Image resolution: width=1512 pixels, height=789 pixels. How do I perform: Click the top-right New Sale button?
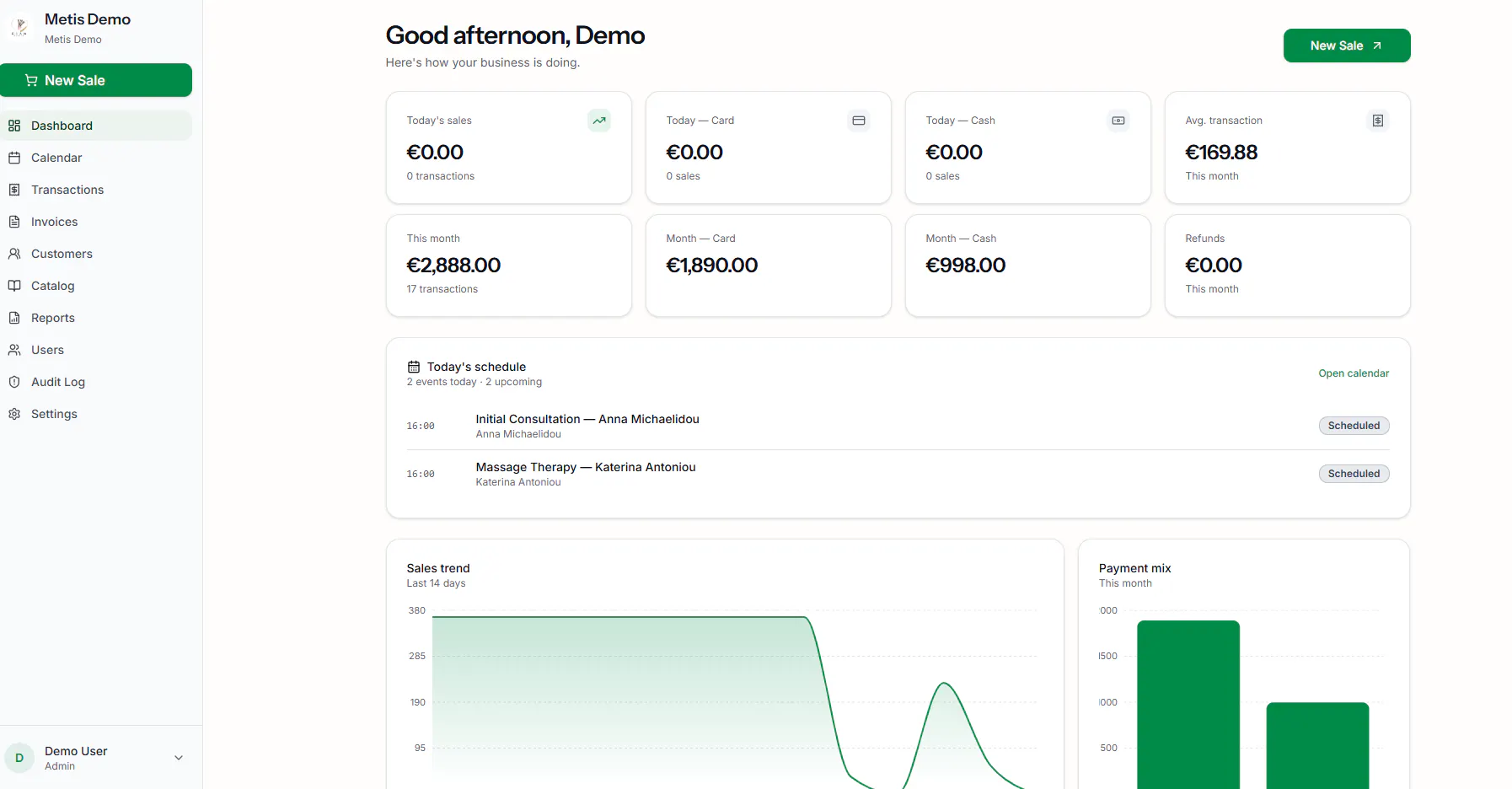1347,46
